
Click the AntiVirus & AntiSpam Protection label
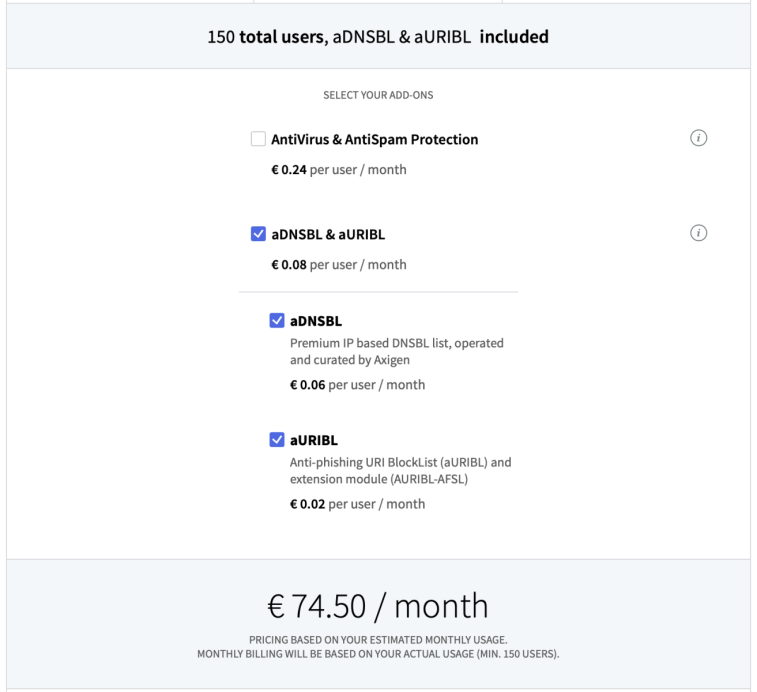click(x=375, y=140)
